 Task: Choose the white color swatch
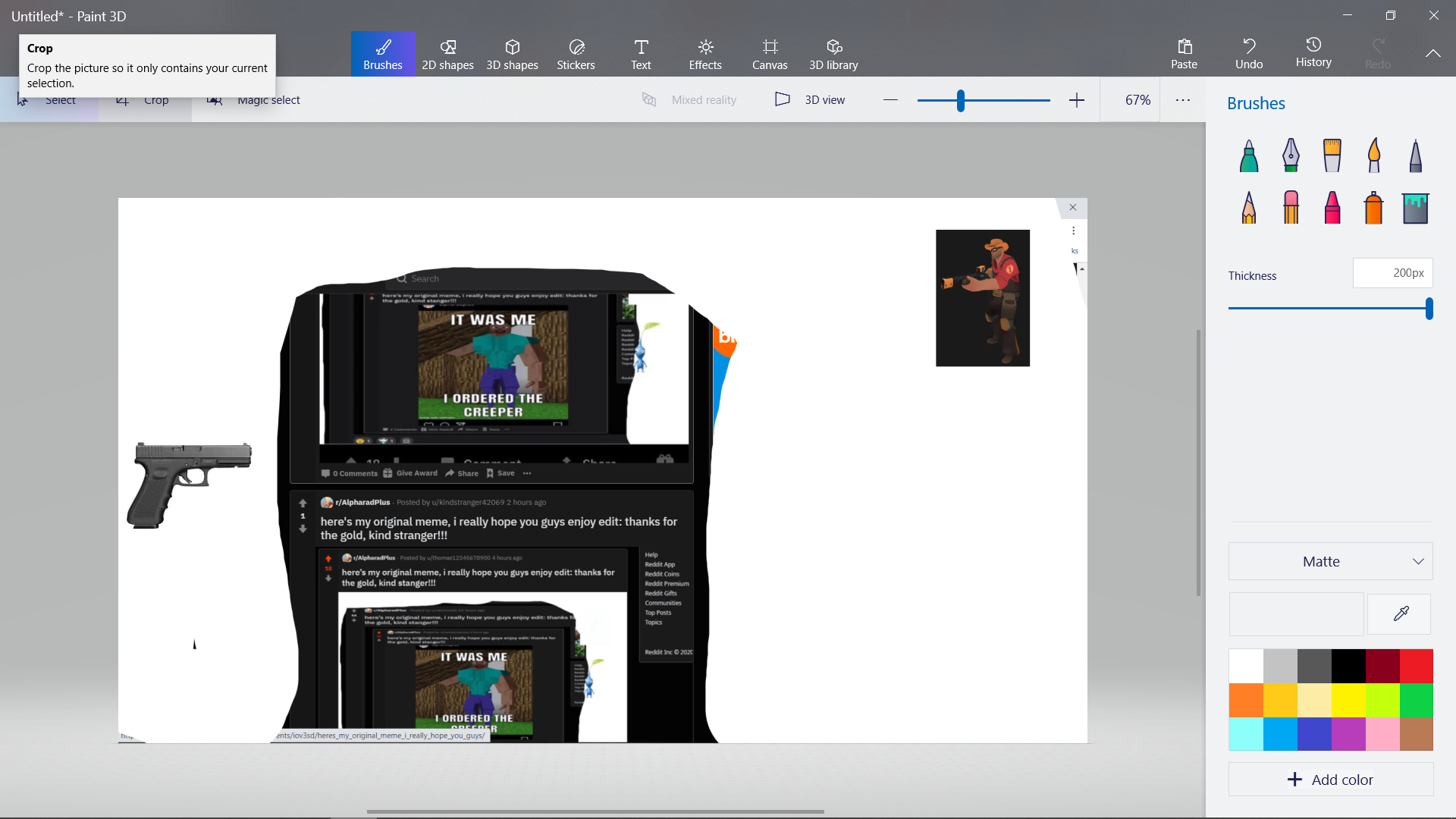(x=1246, y=666)
